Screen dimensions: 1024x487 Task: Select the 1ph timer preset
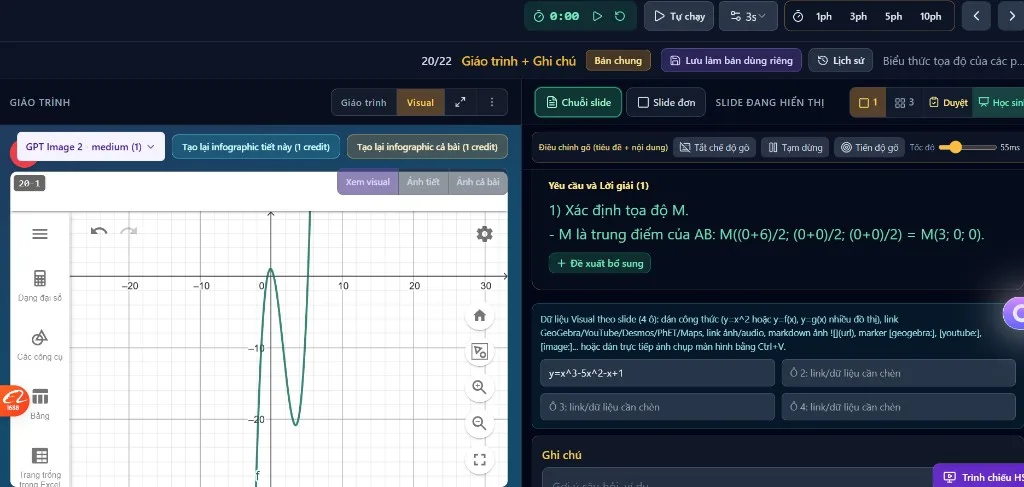[824, 16]
